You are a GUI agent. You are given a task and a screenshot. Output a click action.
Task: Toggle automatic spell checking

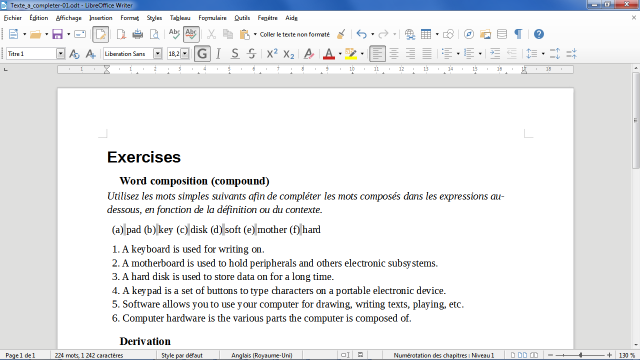(191, 34)
